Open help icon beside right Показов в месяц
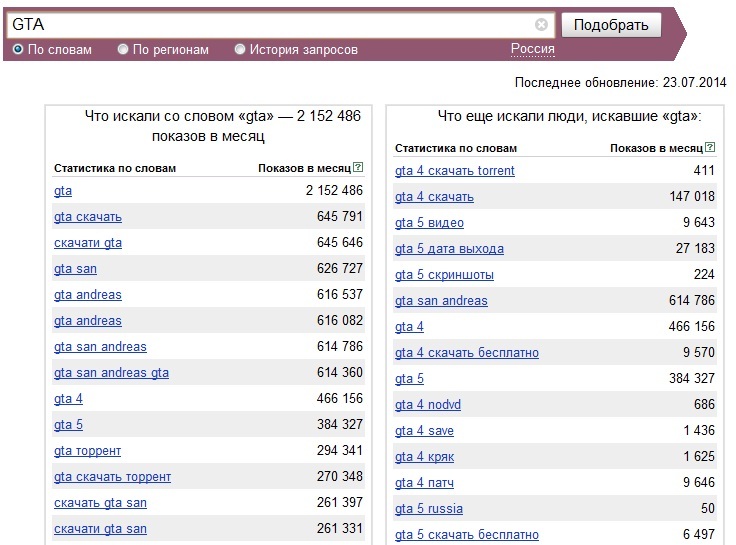Viewport: 736px width, 545px height. (710, 147)
